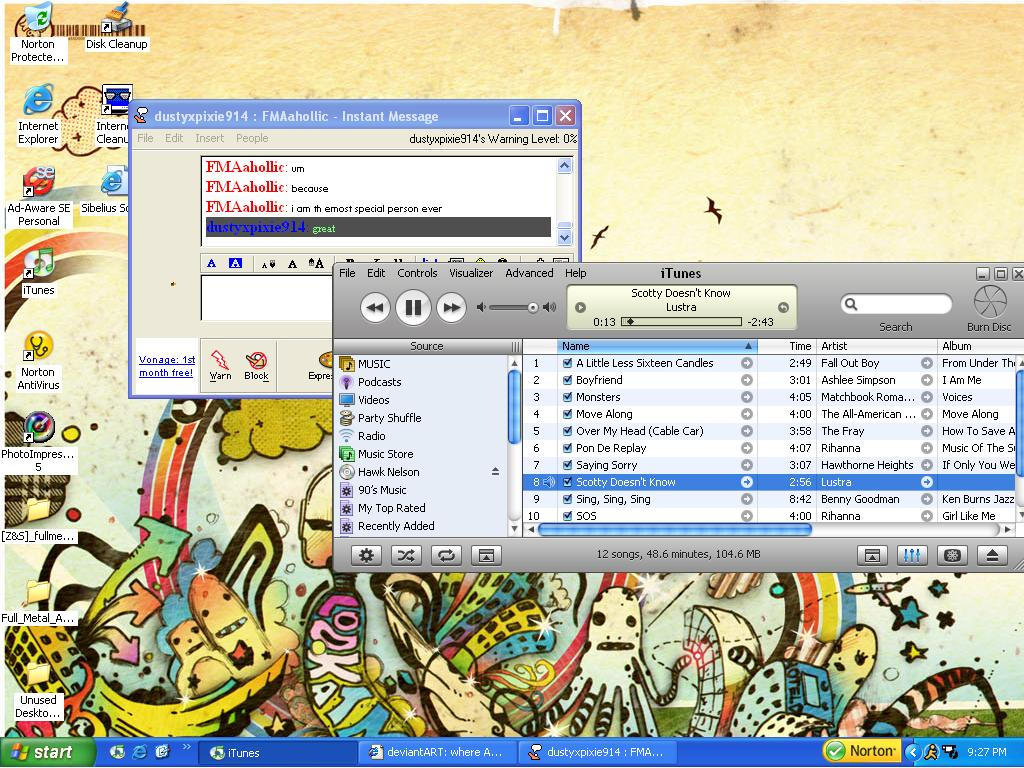Select the Disk Cleanup desktop shortcut

[x=117, y=27]
